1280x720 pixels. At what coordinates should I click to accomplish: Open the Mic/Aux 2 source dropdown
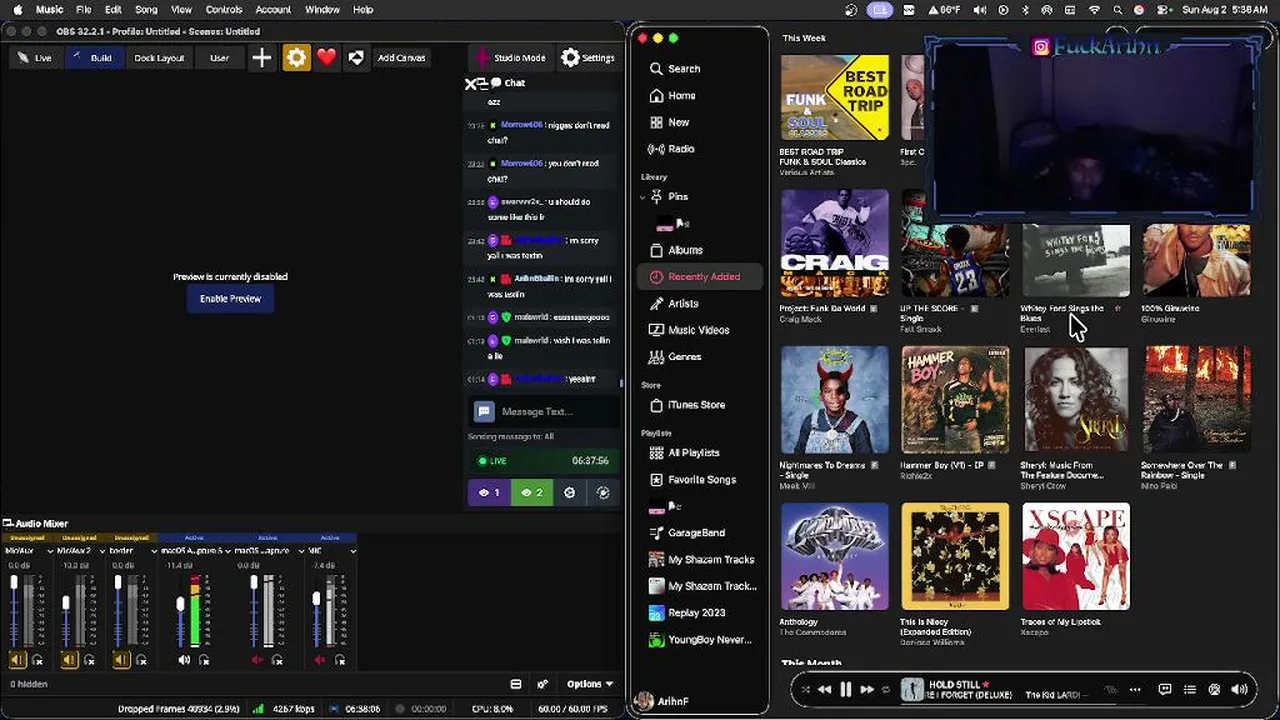tap(102, 551)
